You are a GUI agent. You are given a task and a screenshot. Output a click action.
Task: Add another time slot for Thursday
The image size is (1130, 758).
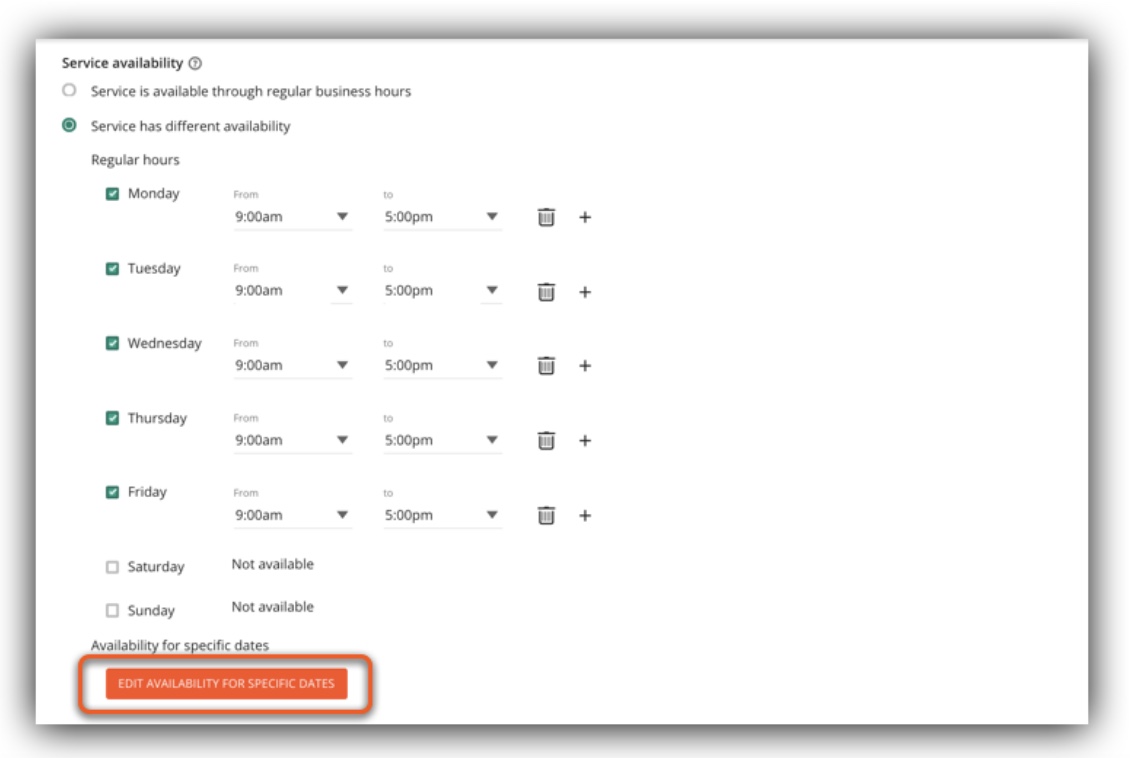pyautogui.click(x=585, y=440)
